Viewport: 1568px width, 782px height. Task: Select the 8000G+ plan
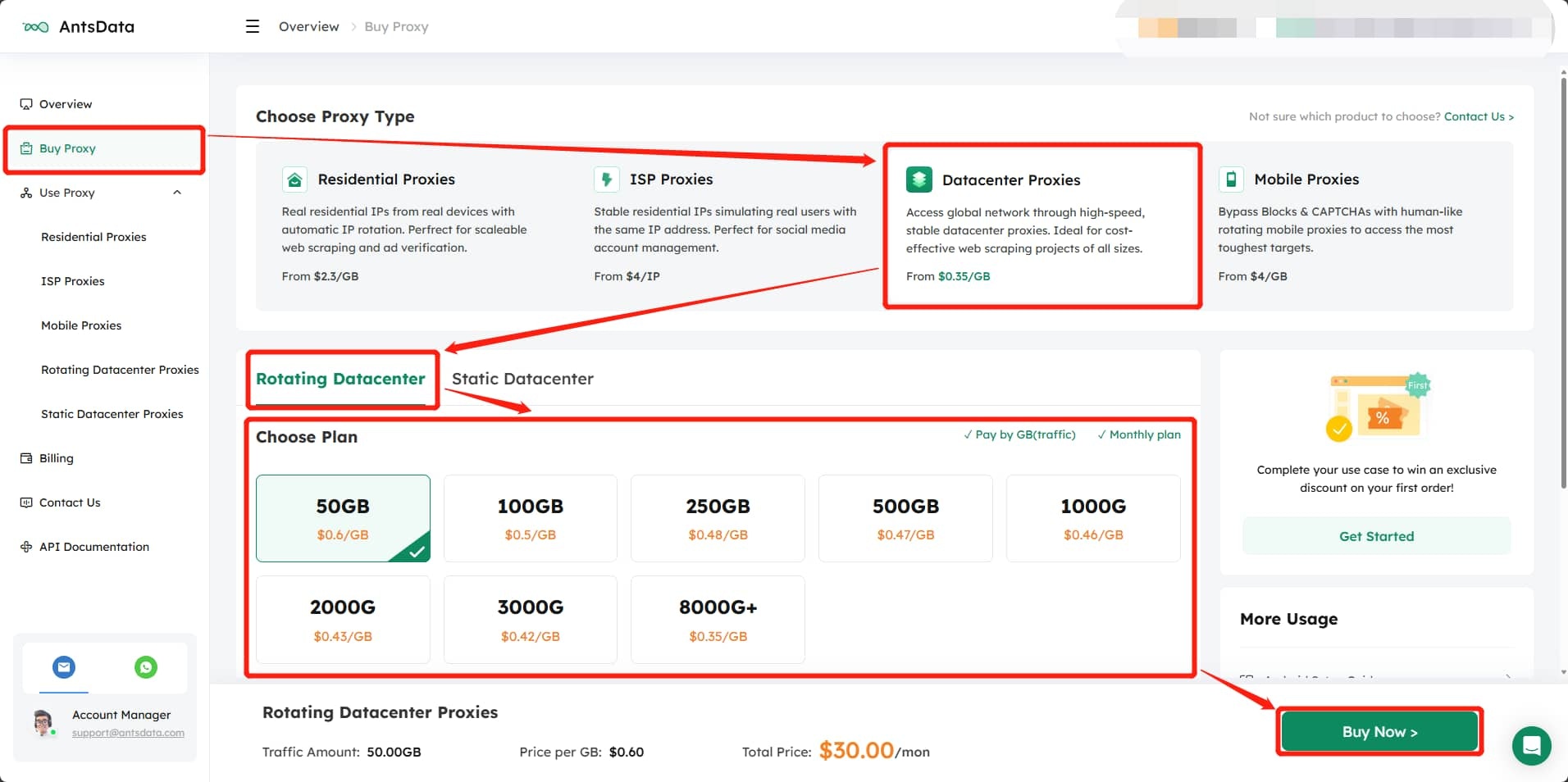[x=718, y=620]
